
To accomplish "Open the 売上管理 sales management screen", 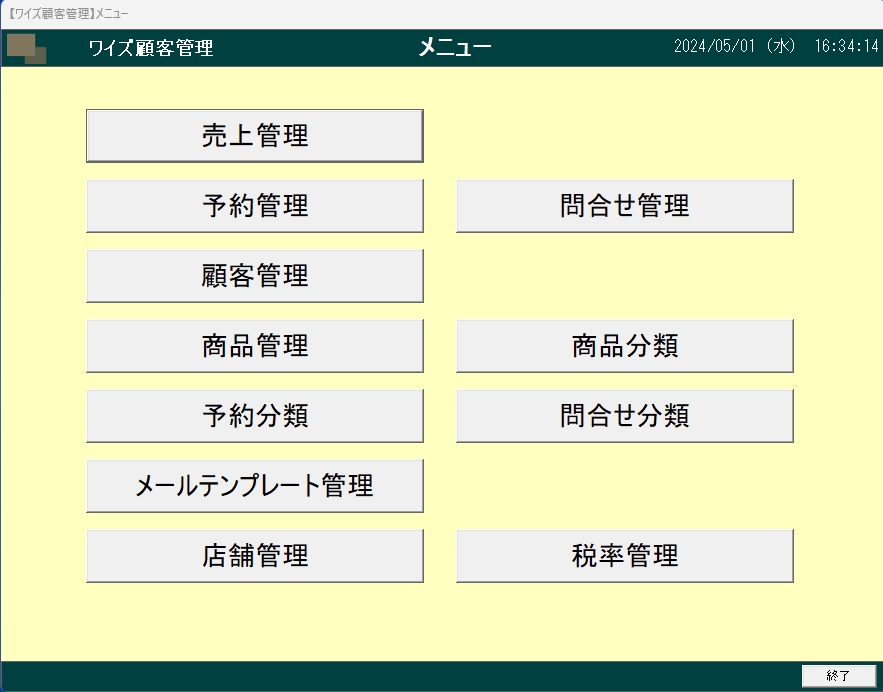I will [x=255, y=136].
